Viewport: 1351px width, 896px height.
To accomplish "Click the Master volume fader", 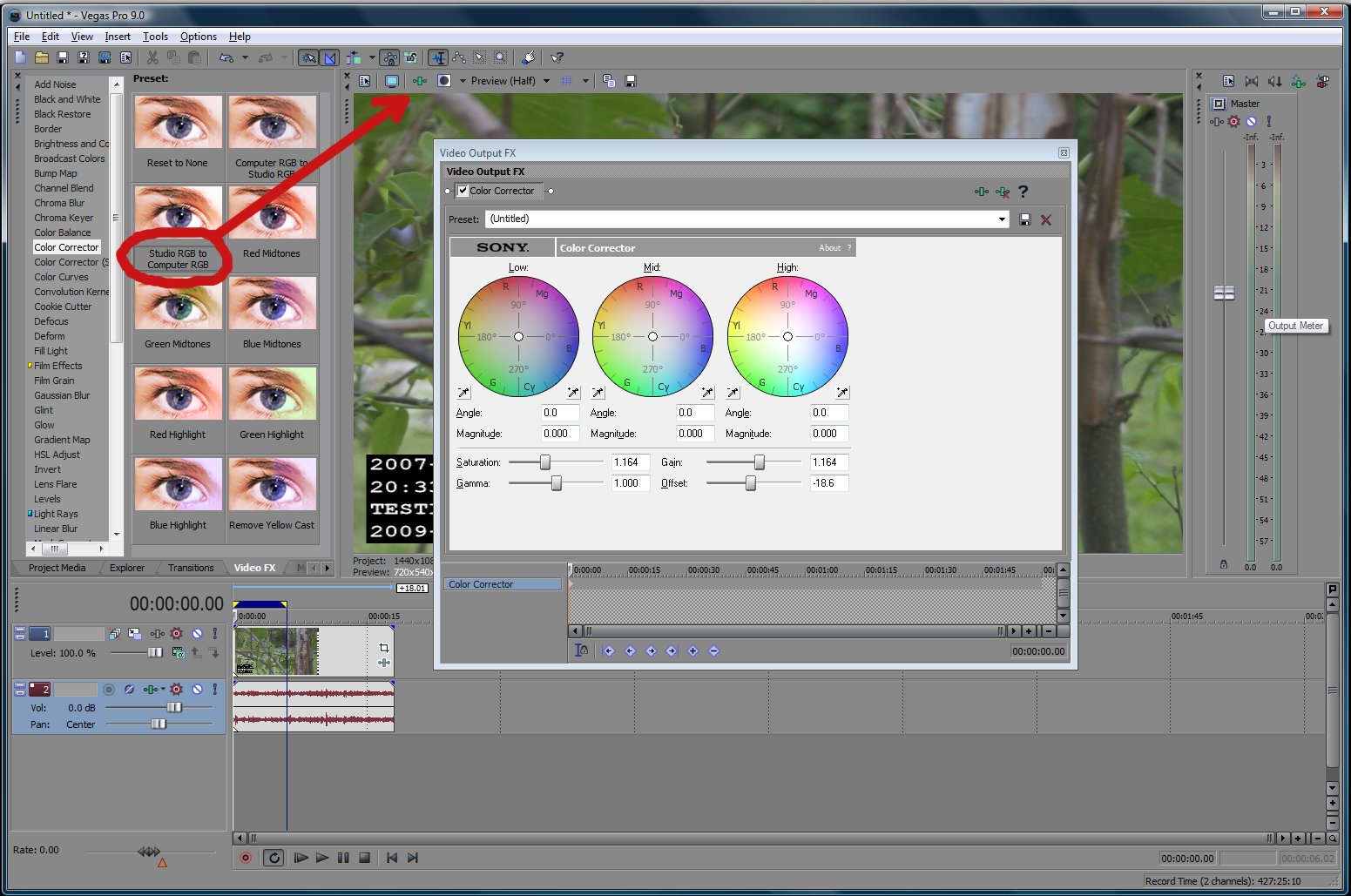I will pos(1224,293).
